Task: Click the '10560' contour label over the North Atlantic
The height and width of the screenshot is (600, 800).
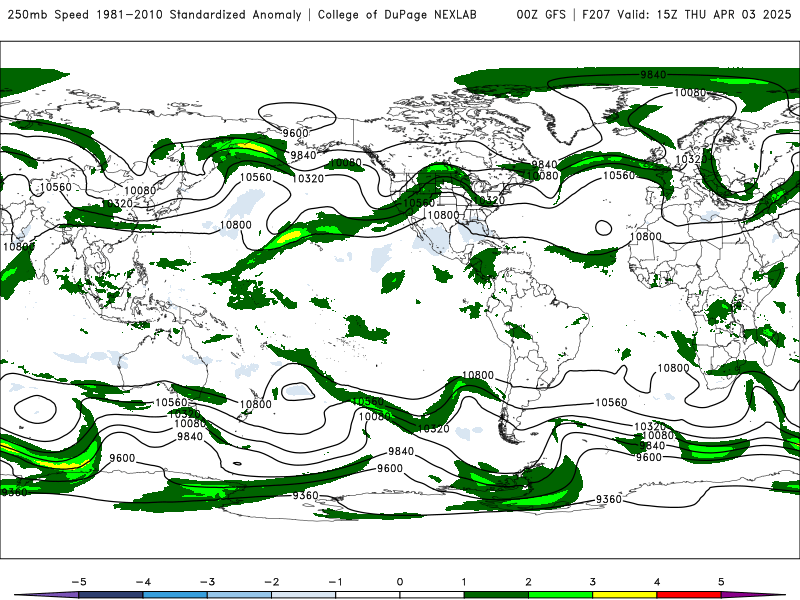Action: [619, 176]
